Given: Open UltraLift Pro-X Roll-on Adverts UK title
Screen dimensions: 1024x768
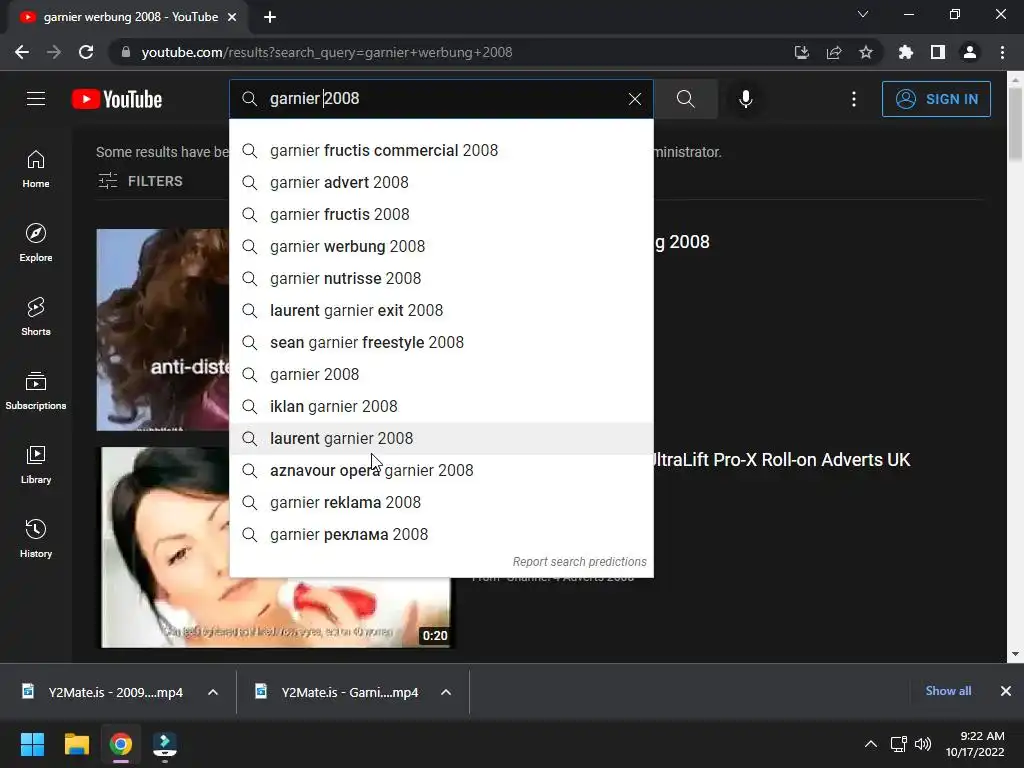Looking at the screenshot, I should point(782,460).
